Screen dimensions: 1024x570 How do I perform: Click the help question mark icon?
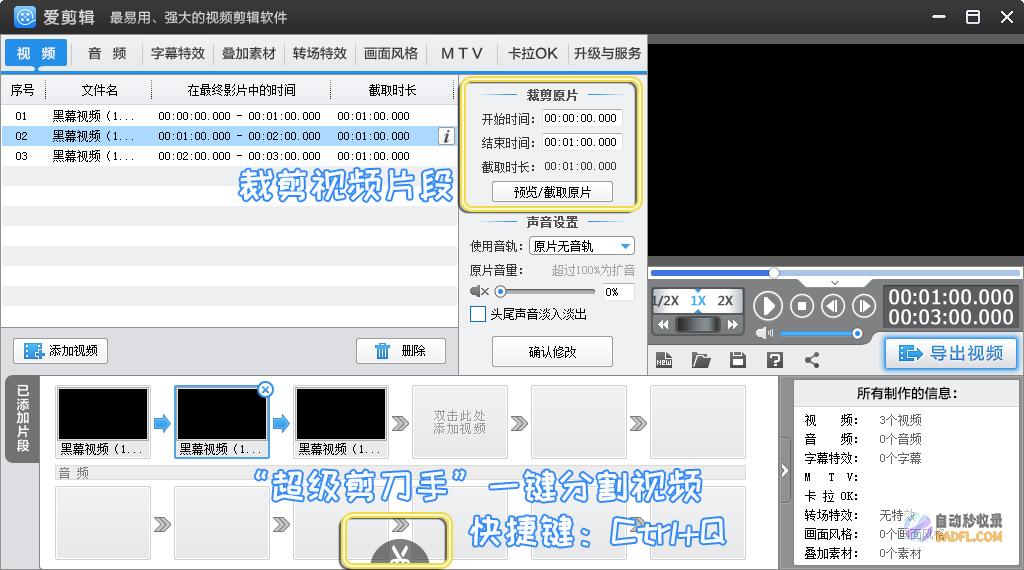tap(775, 360)
